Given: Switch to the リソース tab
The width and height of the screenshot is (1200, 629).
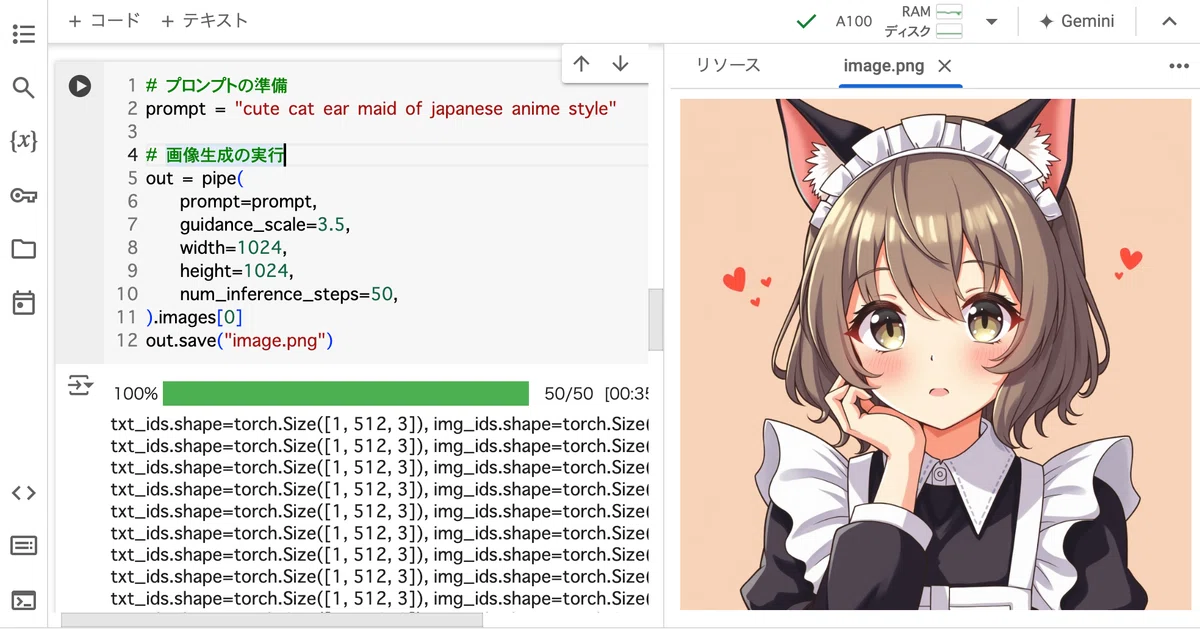Looking at the screenshot, I should [728, 65].
